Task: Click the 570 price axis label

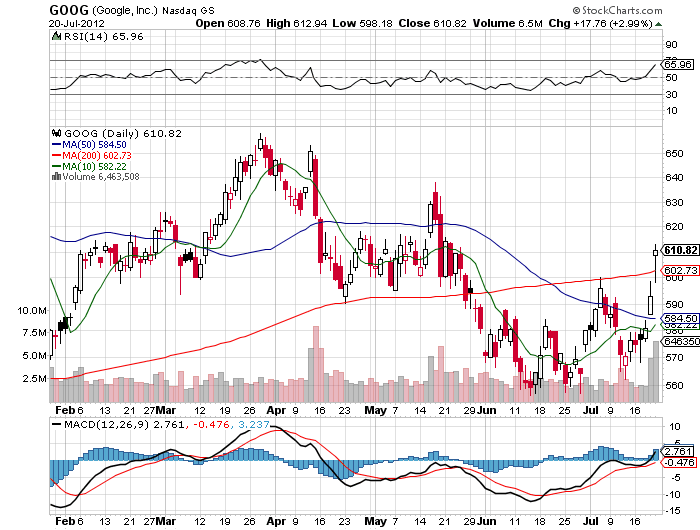Action: 674,357
